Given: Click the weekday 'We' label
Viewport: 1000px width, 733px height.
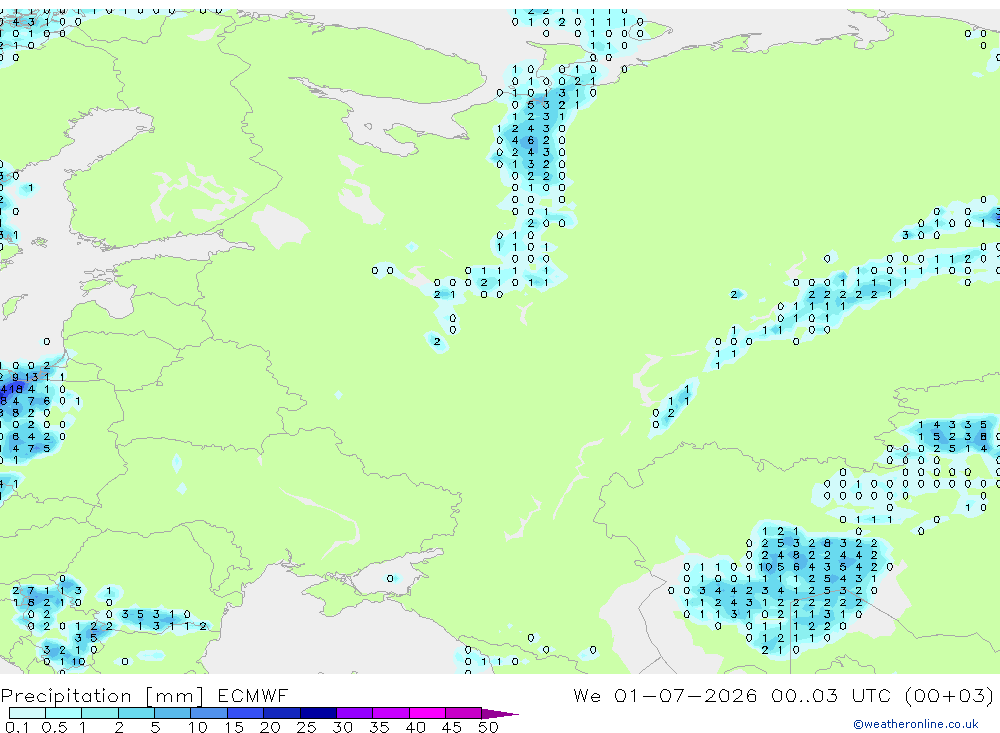Looking at the screenshot, I should pyautogui.click(x=587, y=695).
